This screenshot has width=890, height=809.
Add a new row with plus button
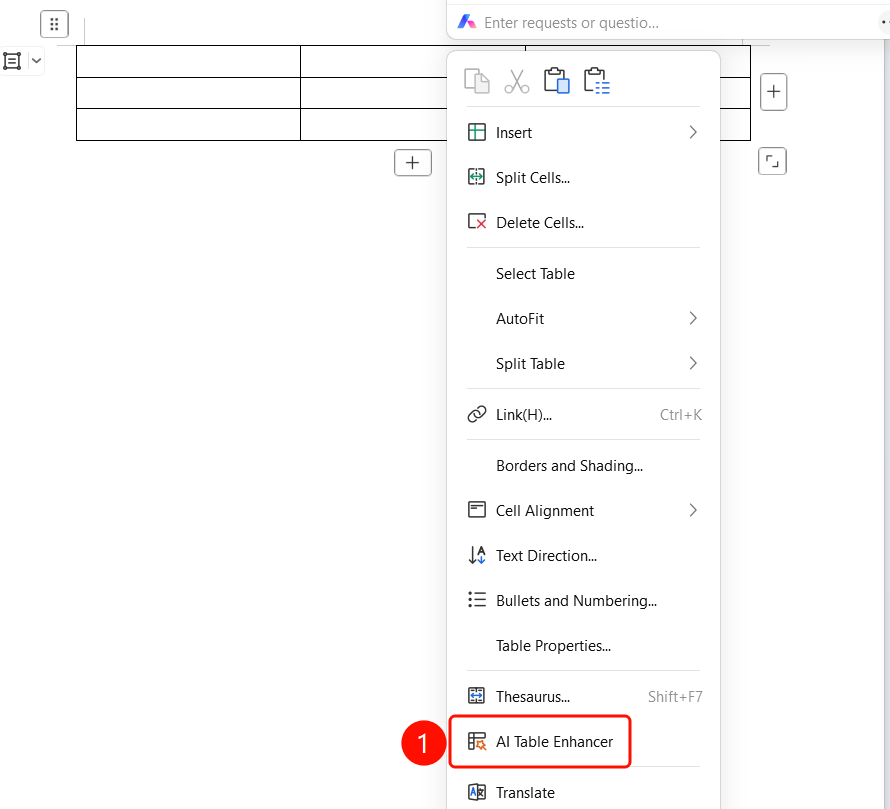tap(413, 163)
